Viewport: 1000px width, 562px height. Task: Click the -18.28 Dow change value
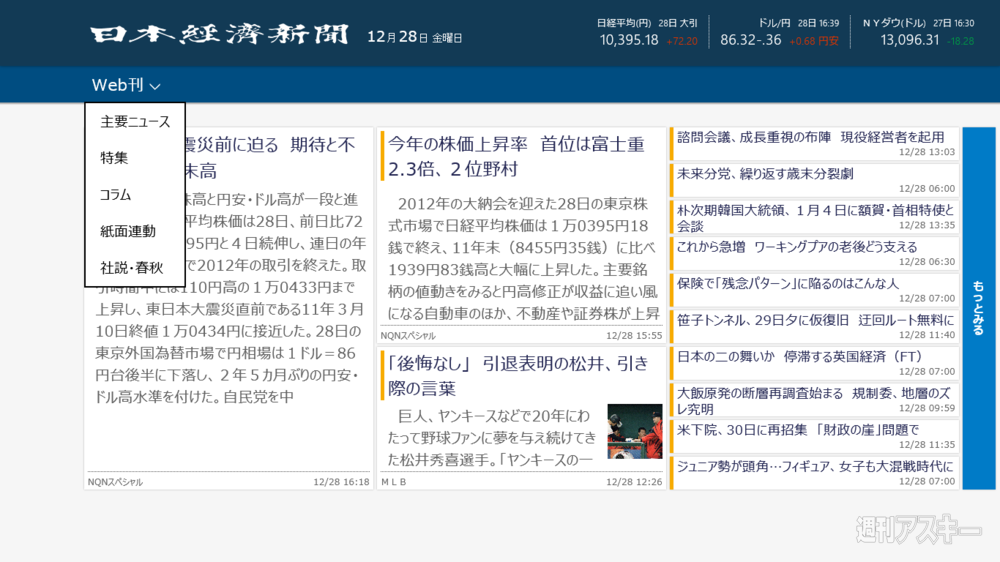click(960, 41)
